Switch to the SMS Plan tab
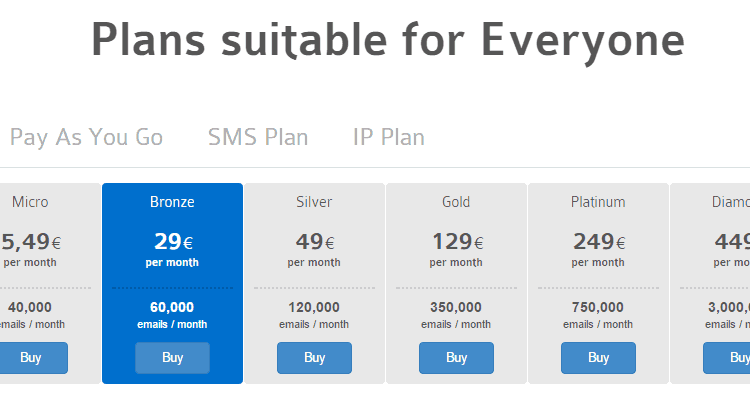This screenshot has height=396, width=750. (258, 138)
